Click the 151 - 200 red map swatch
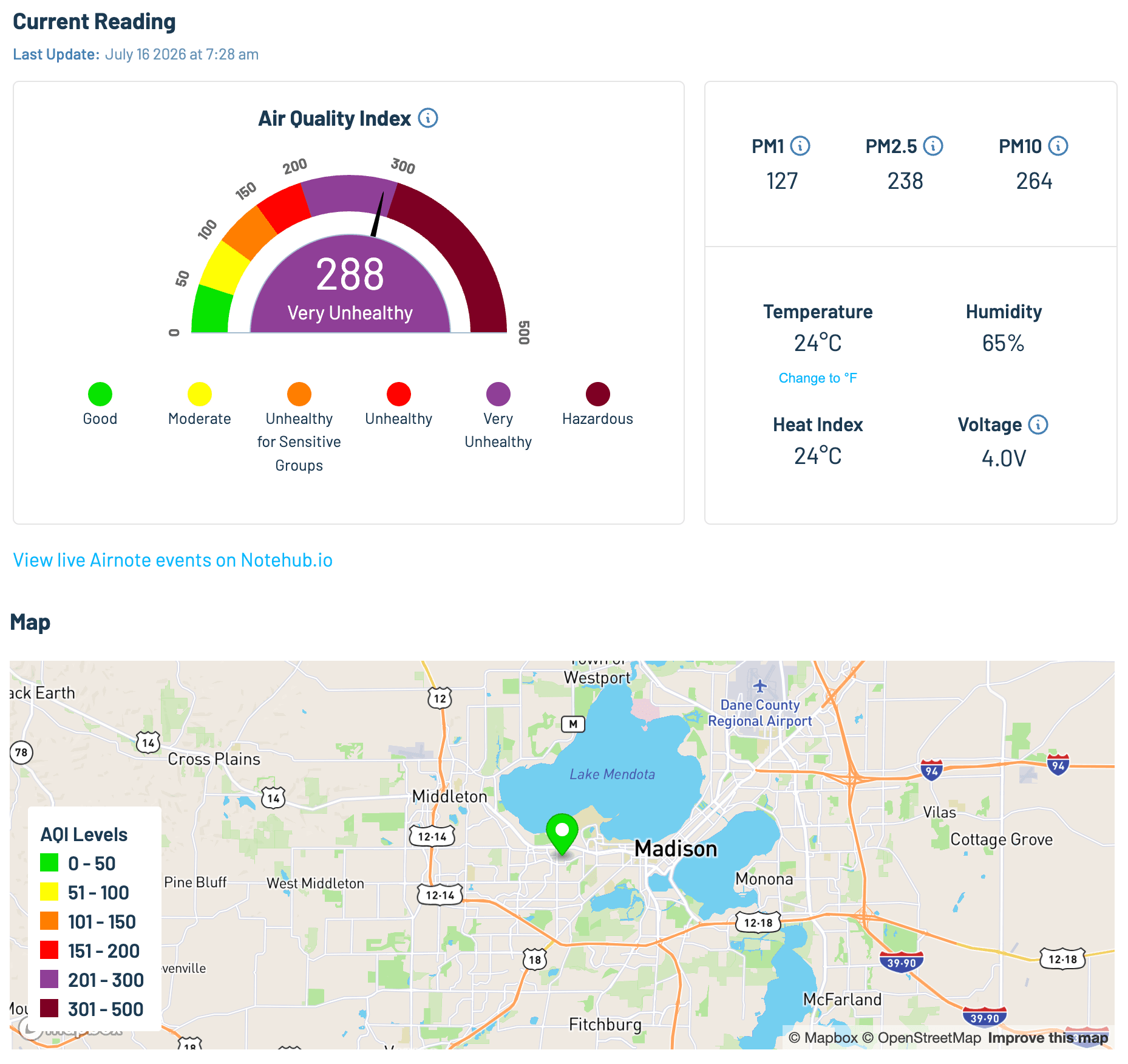Screen dimensions: 1128x1064 pos(49,950)
